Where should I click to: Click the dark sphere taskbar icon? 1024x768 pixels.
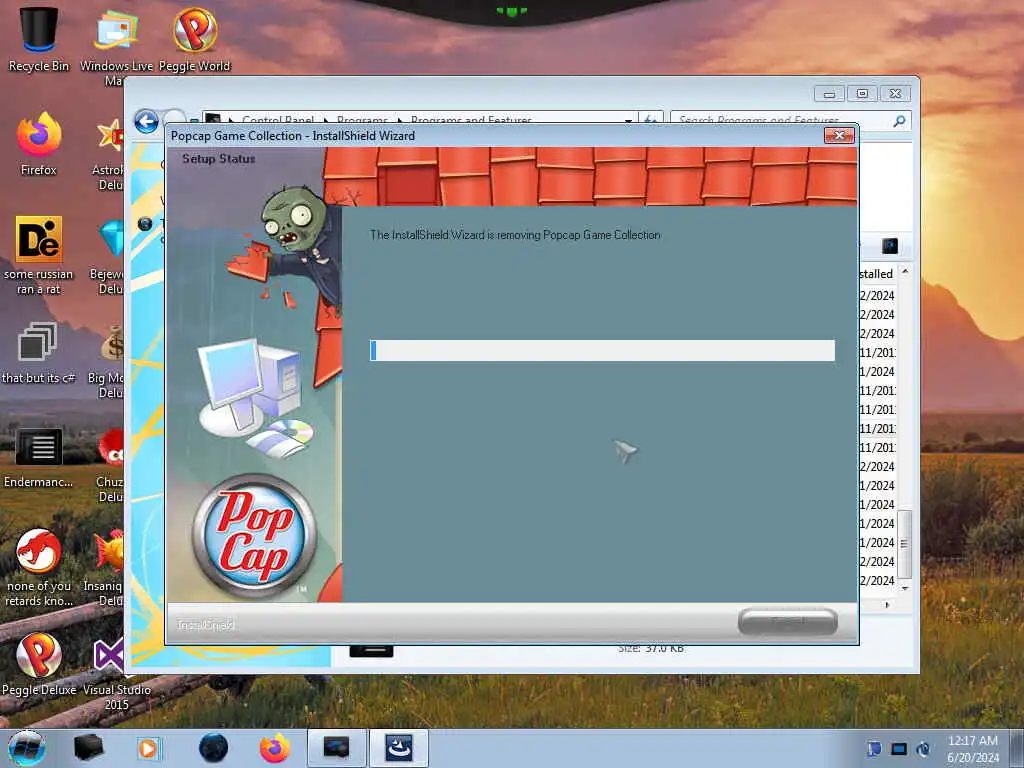tap(213, 748)
